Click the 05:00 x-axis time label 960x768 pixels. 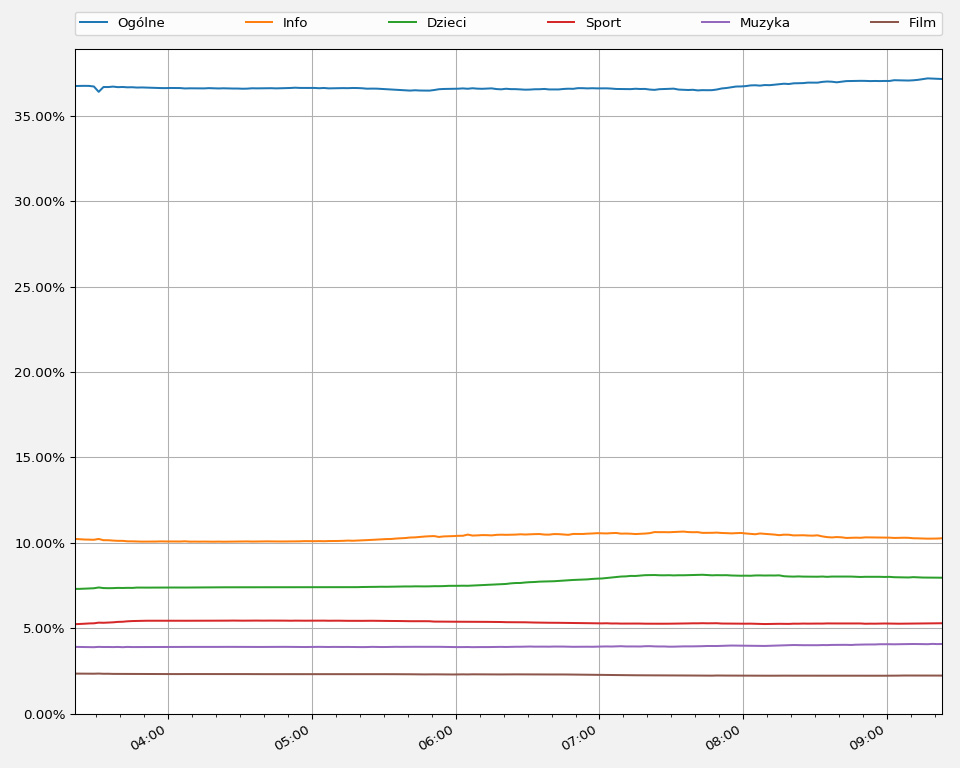(291, 738)
